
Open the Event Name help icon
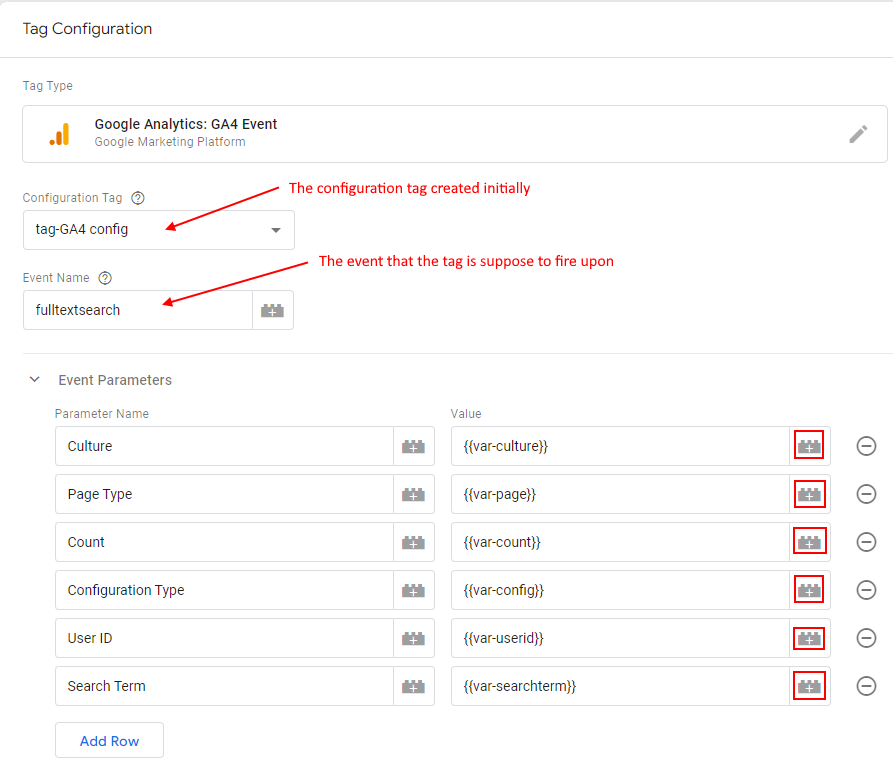105,278
